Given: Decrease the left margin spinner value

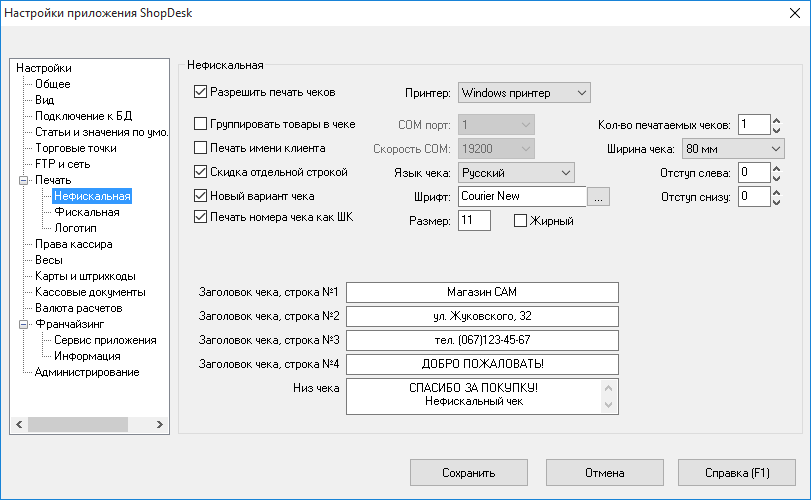Looking at the screenshot, I should coord(776,178).
